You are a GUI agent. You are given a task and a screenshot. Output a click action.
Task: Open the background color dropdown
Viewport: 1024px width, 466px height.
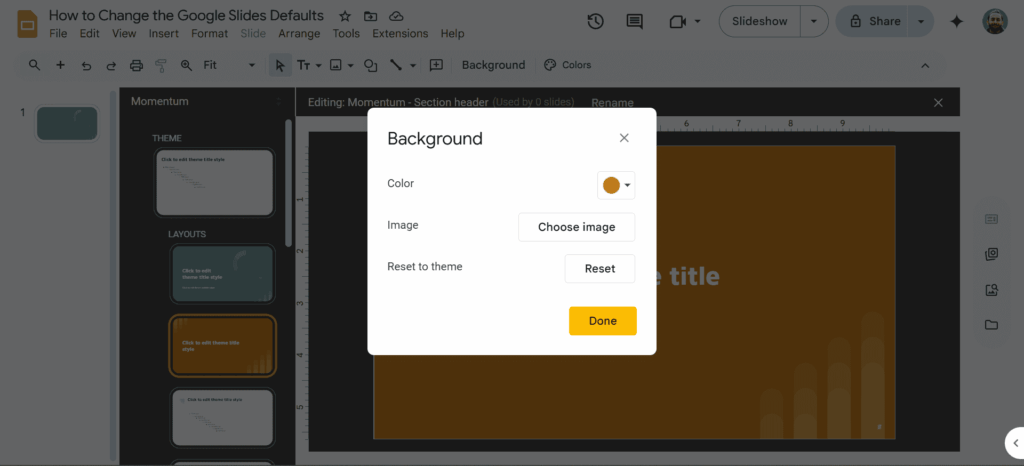click(x=616, y=185)
